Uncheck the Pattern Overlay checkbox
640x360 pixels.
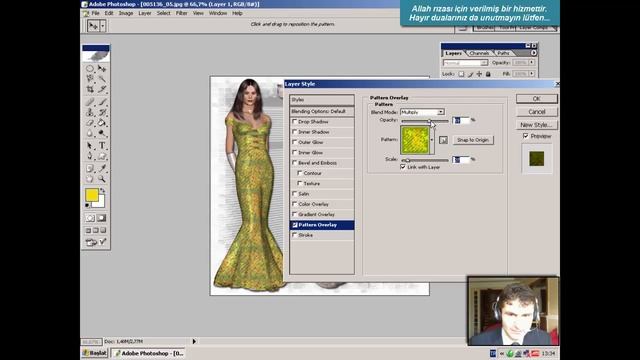coord(295,225)
